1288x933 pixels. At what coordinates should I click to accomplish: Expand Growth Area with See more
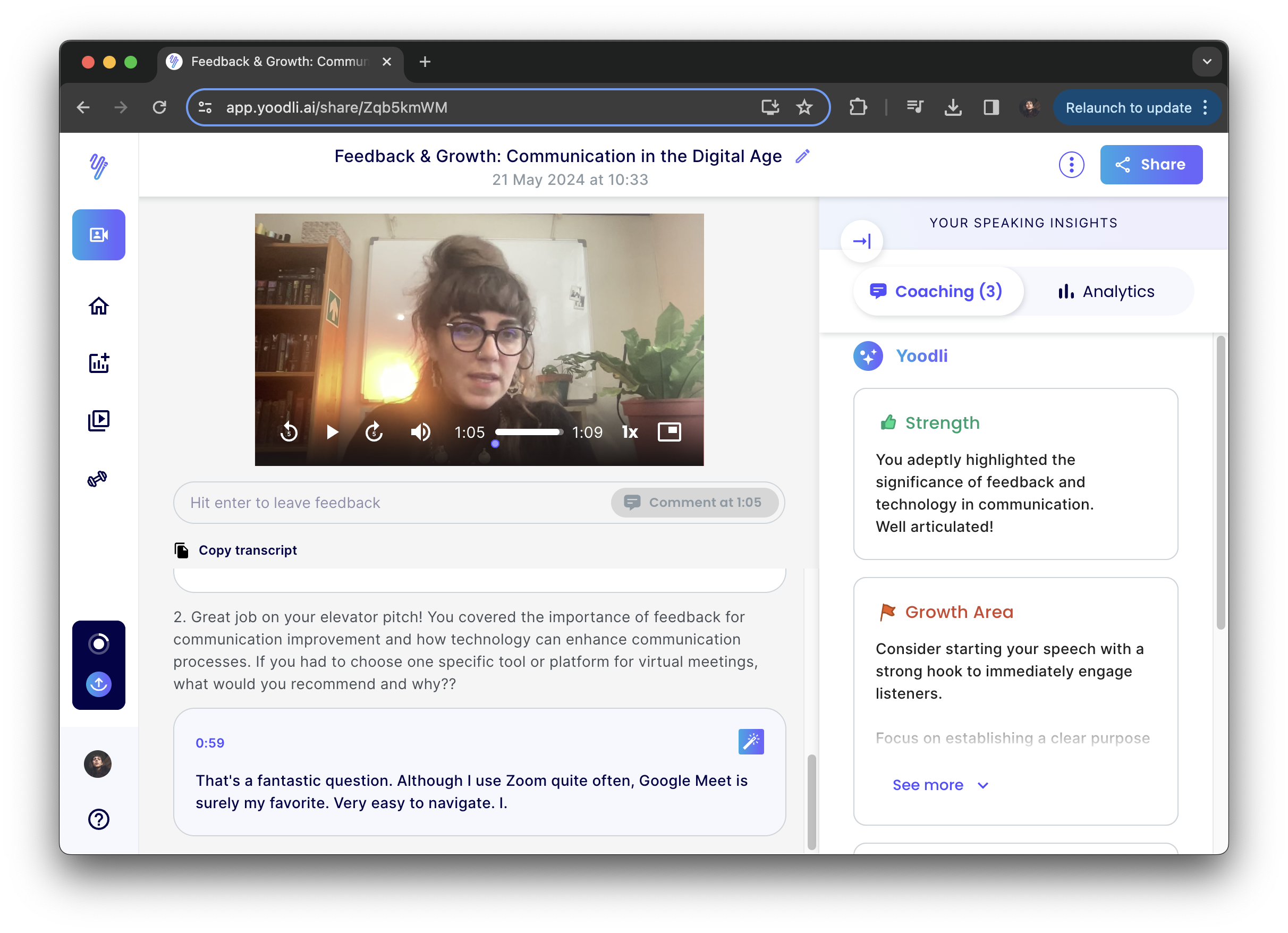(940, 785)
